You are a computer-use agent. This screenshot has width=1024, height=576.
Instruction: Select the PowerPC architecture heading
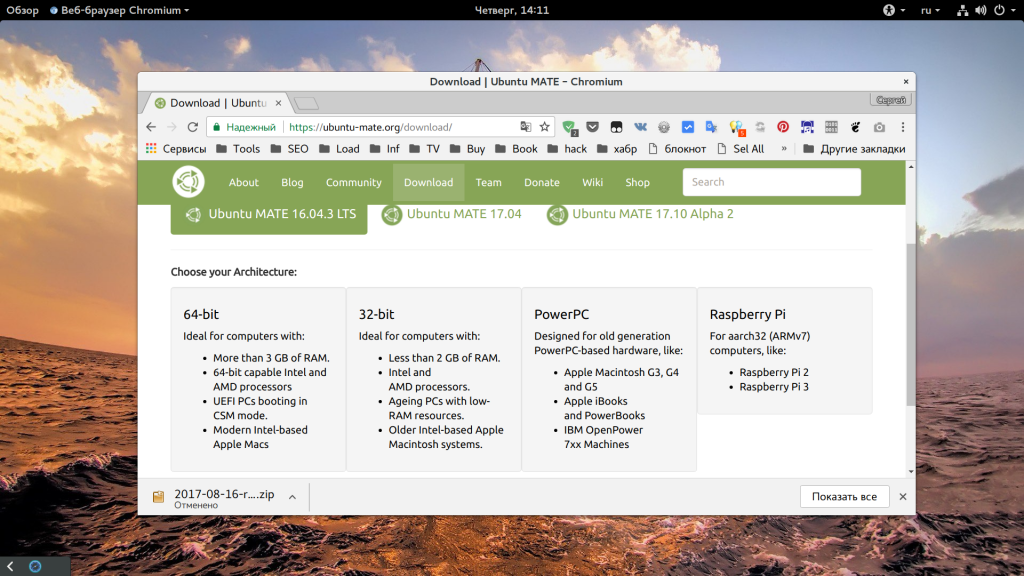561,314
